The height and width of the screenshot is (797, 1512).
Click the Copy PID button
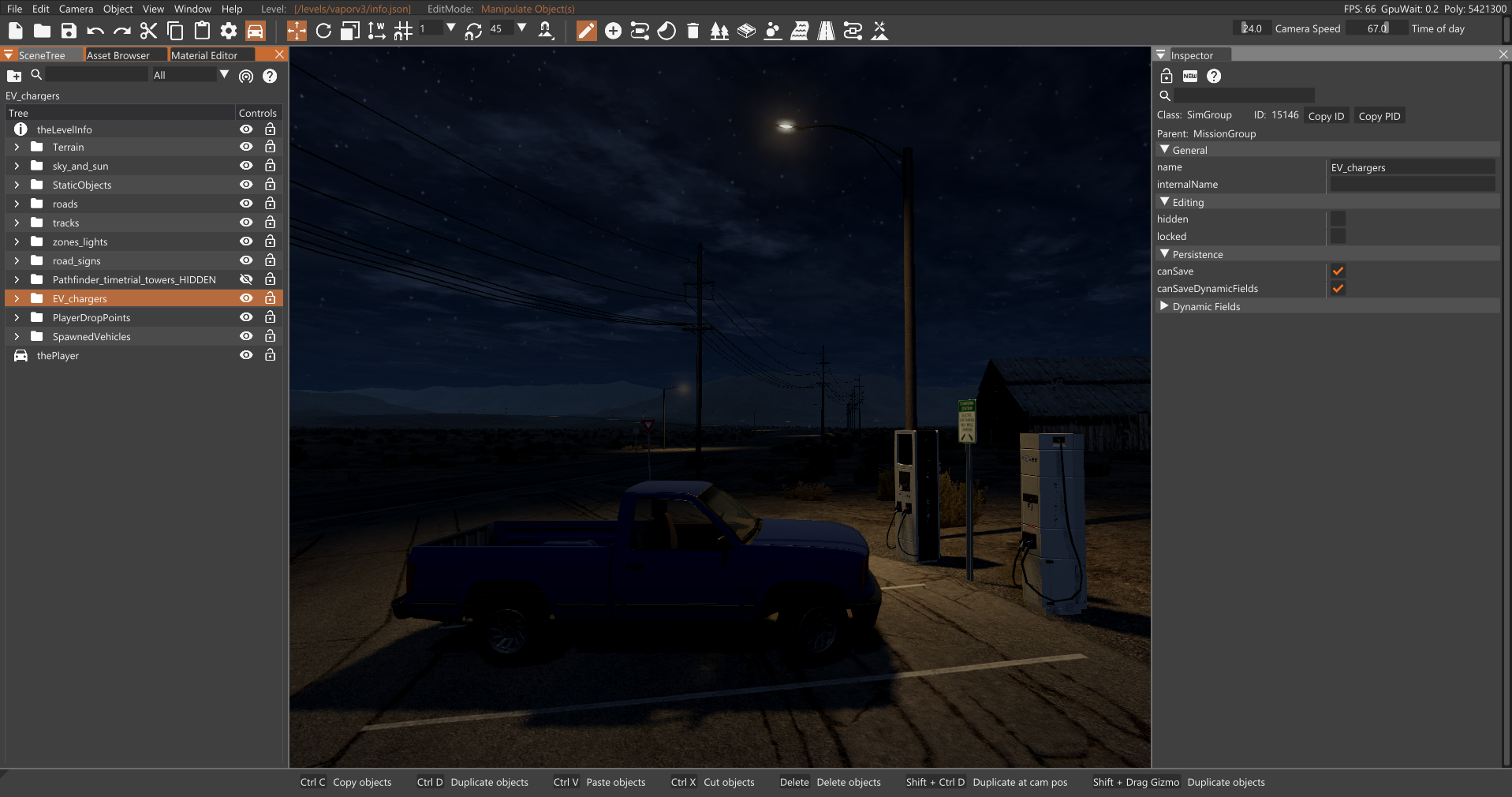click(x=1379, y=116)
